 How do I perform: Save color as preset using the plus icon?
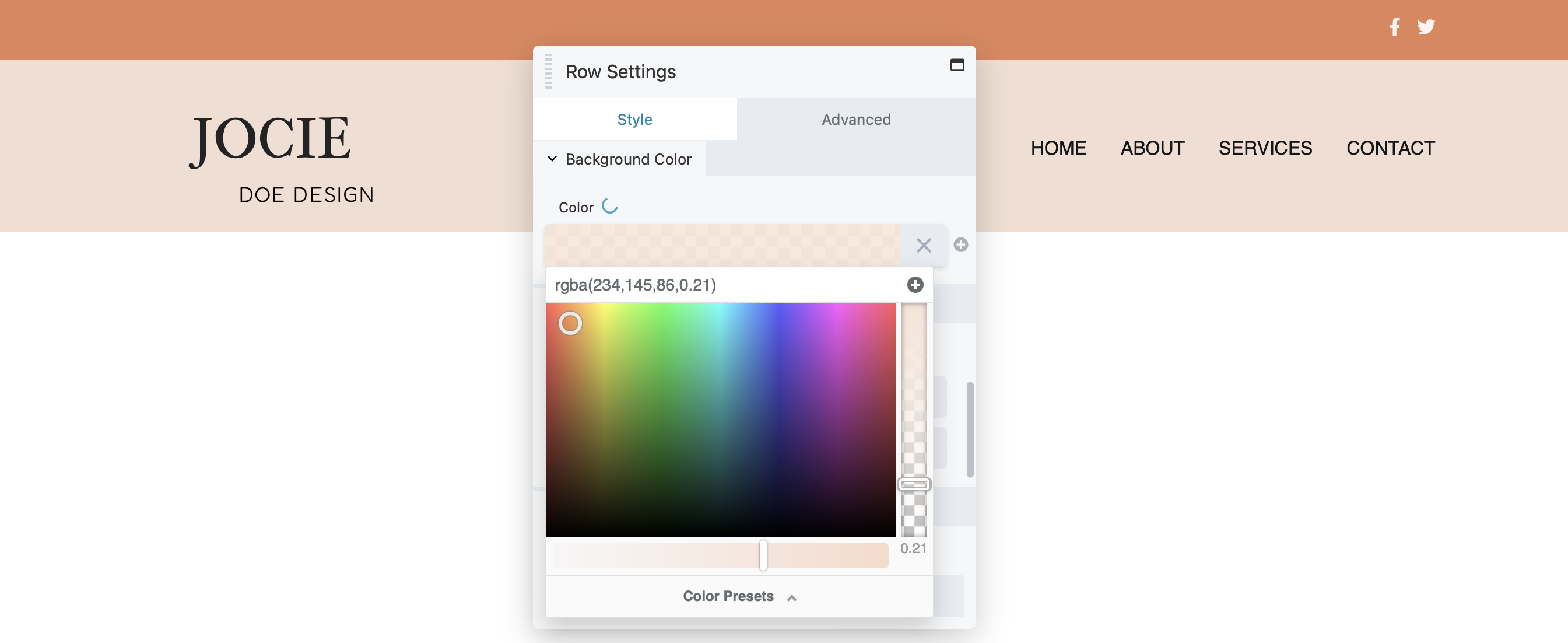pyautogui.click(x=961, y=246)
